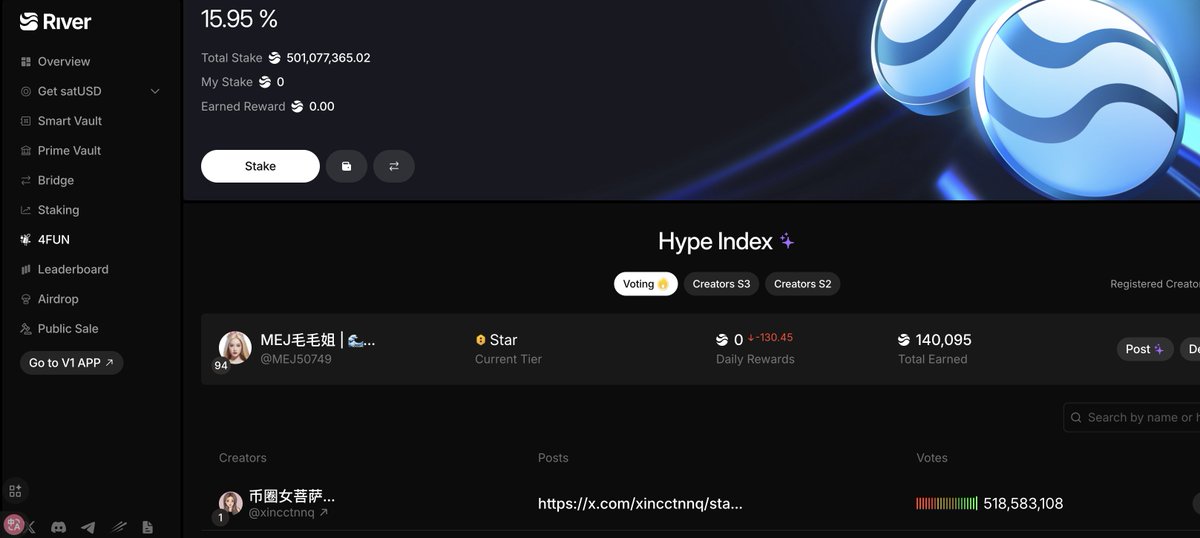Viewport: 1200px width, 538px height.
Task: Click the Airdrop parachute icon
Action: tap(26, 299)
